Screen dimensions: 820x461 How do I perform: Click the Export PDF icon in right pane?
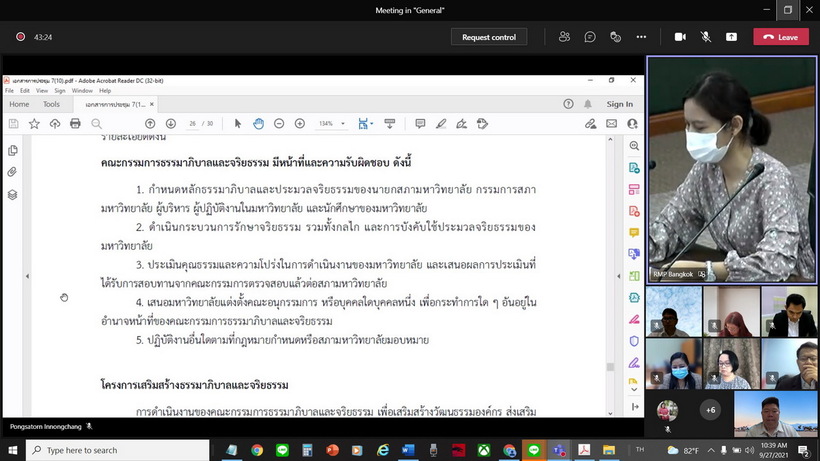point(634,168)
